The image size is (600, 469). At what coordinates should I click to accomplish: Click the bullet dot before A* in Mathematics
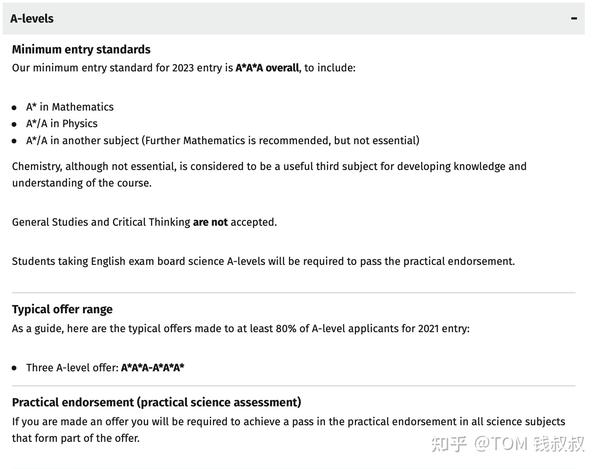pyautogui.click(x=14, y=107)
